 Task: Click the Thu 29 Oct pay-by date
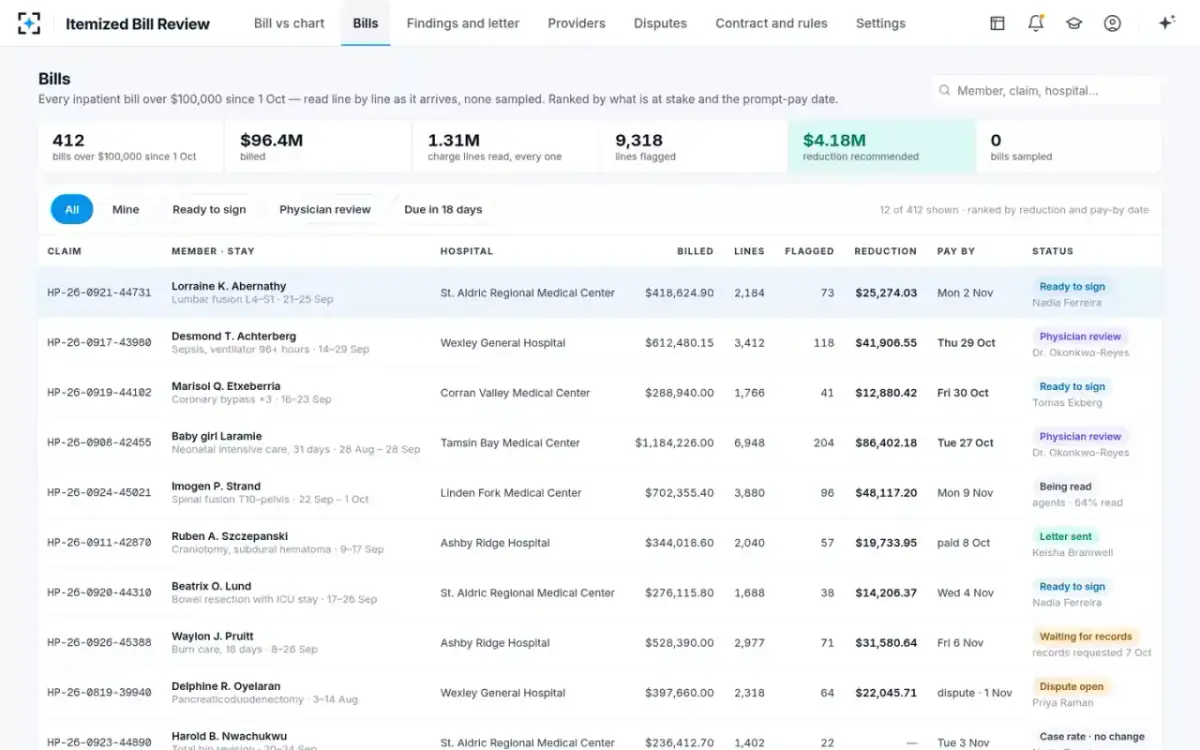coord(966,343)
